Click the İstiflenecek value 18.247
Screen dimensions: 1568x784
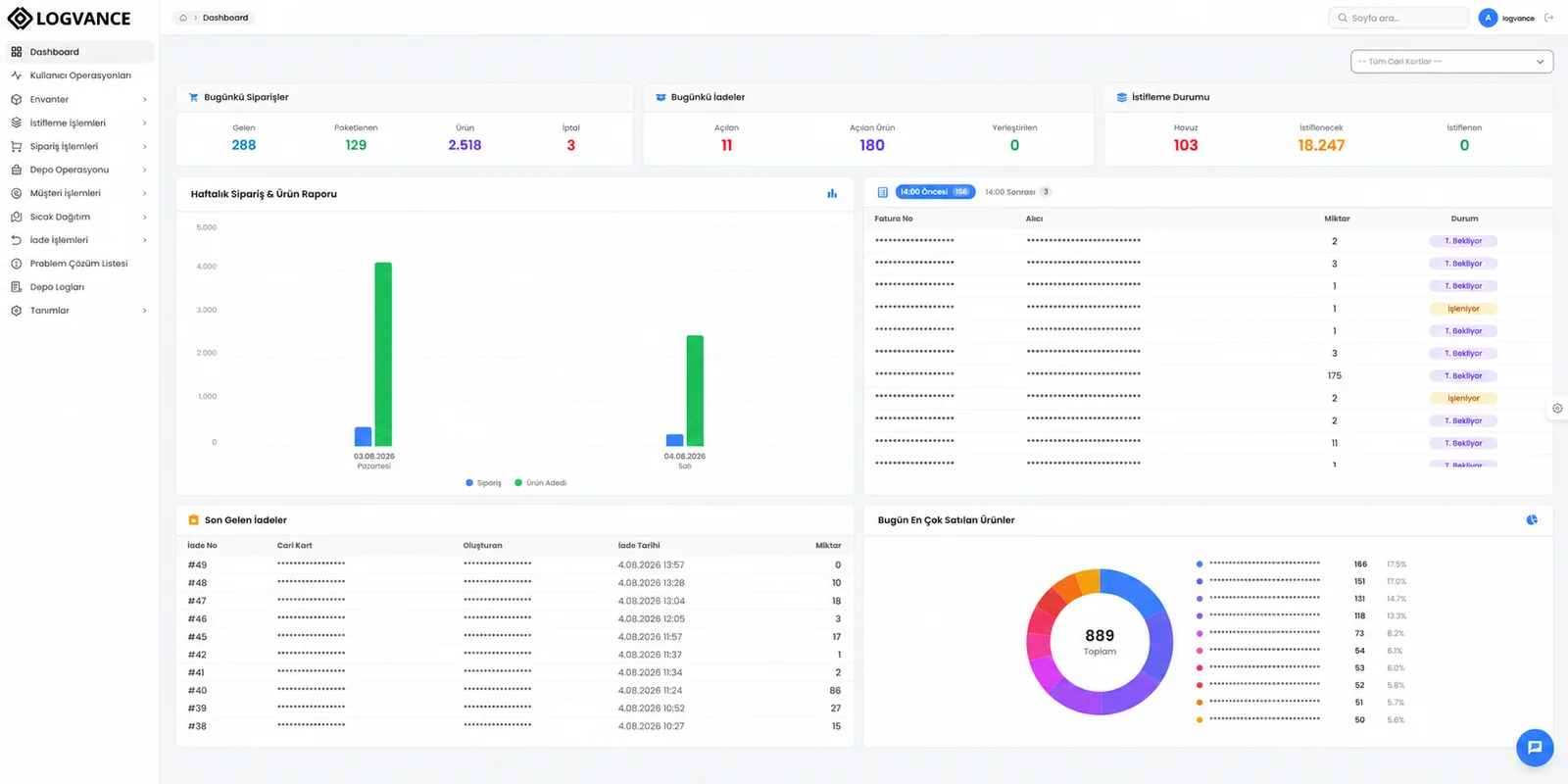(x=1321, y=145)
